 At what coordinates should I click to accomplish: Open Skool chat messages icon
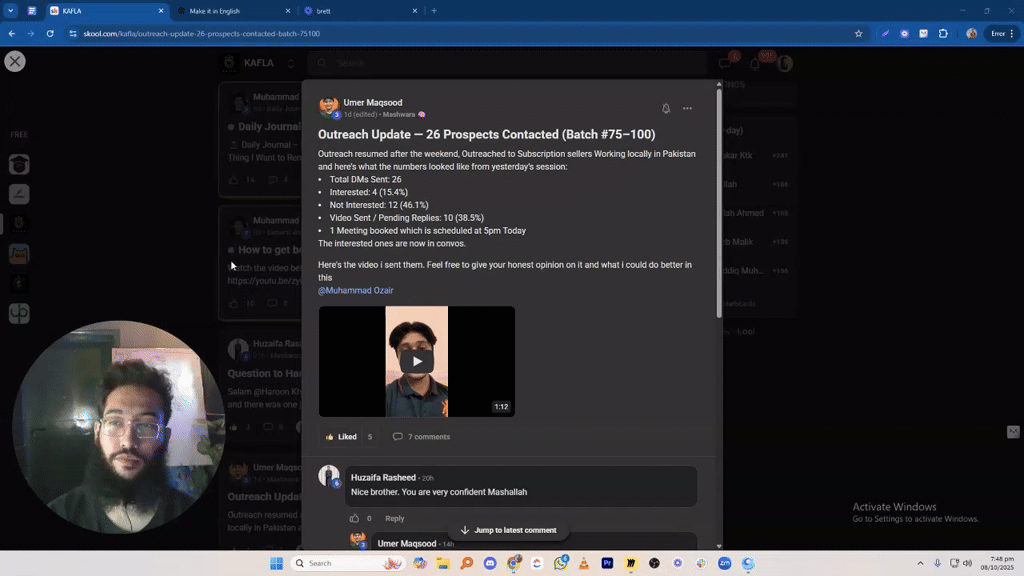pyautogui.click(x=726, y=63)
